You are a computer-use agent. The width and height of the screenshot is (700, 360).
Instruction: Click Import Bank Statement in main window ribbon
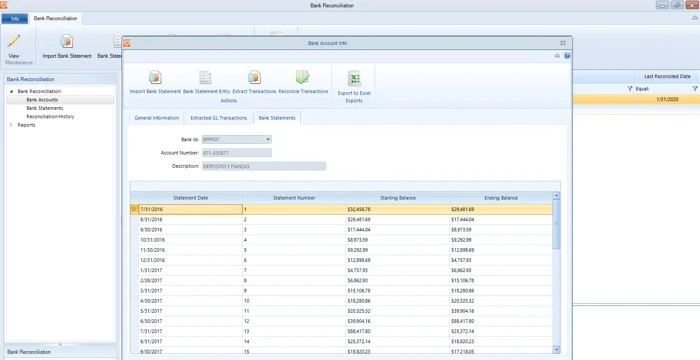click(67, 46)
